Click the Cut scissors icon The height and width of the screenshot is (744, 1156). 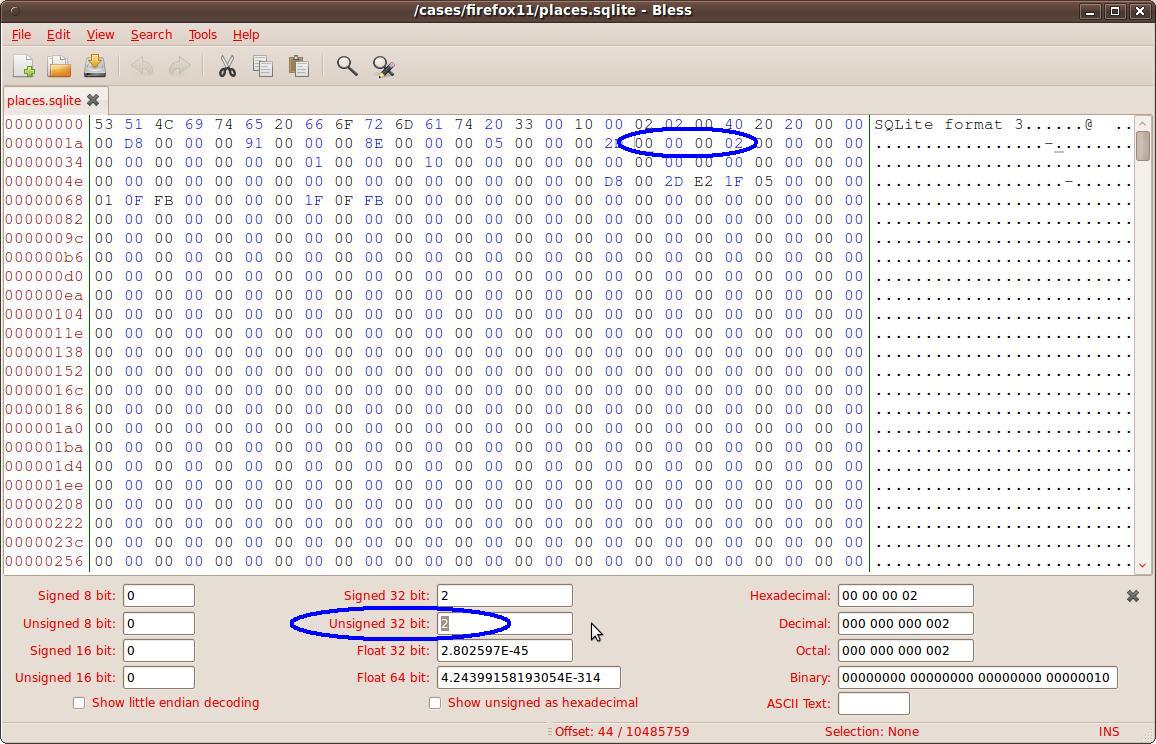point(227,66)
